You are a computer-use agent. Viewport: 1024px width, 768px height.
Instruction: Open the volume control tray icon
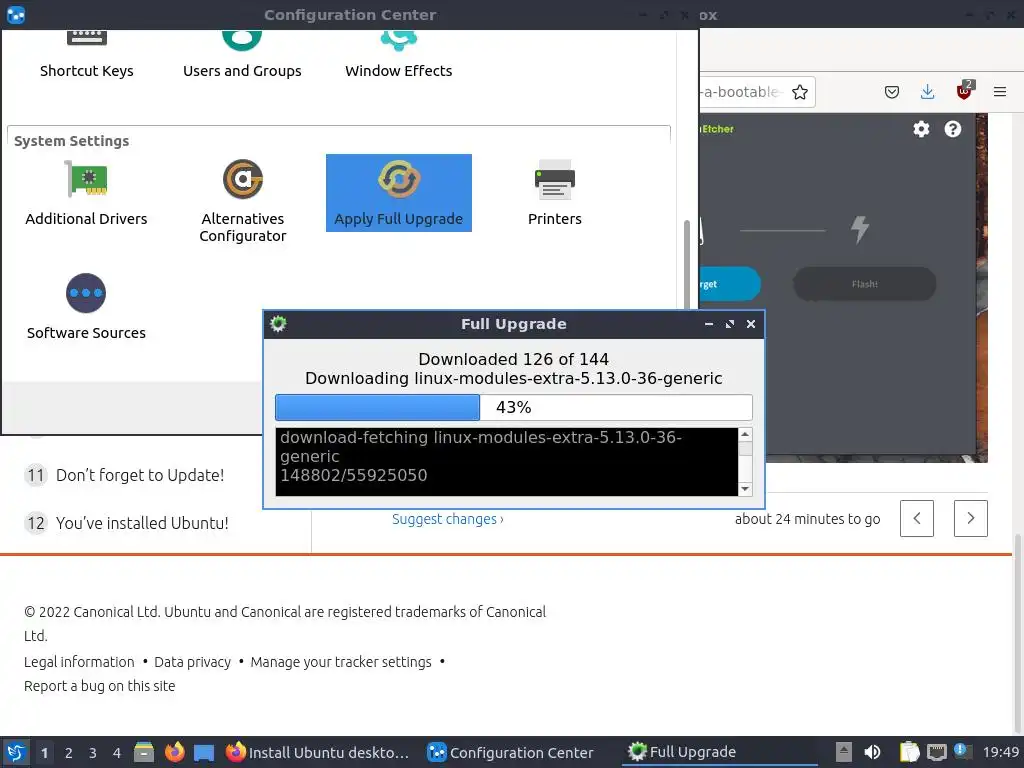point(872,752)
